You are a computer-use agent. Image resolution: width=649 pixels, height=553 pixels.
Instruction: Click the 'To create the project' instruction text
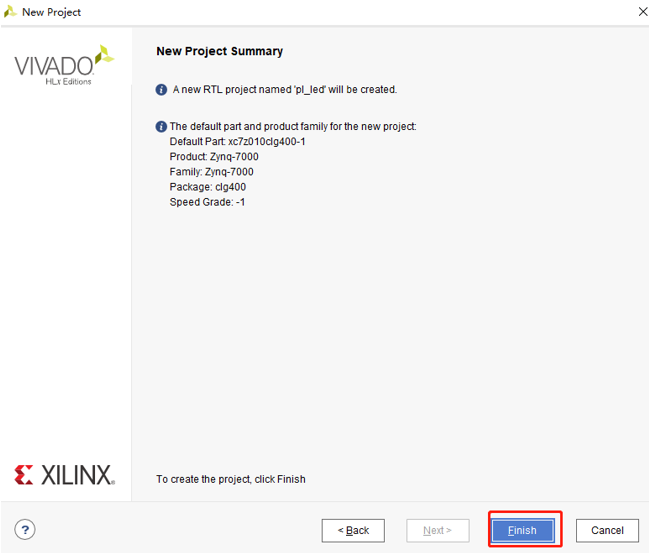231,479
